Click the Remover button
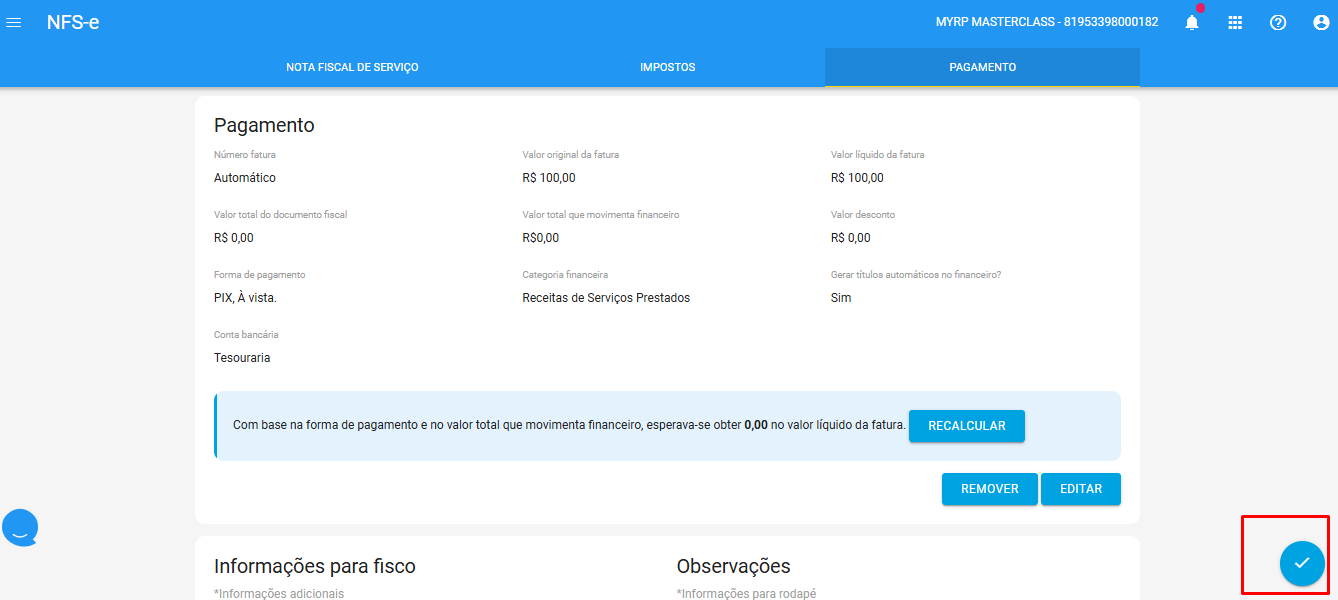Image resolution: width=1338 pixels, height=600 pixels. [x=990, y=489]
